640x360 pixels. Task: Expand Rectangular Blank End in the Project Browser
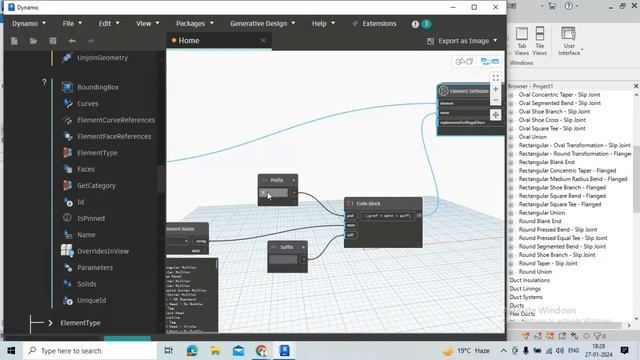[511, 162]
